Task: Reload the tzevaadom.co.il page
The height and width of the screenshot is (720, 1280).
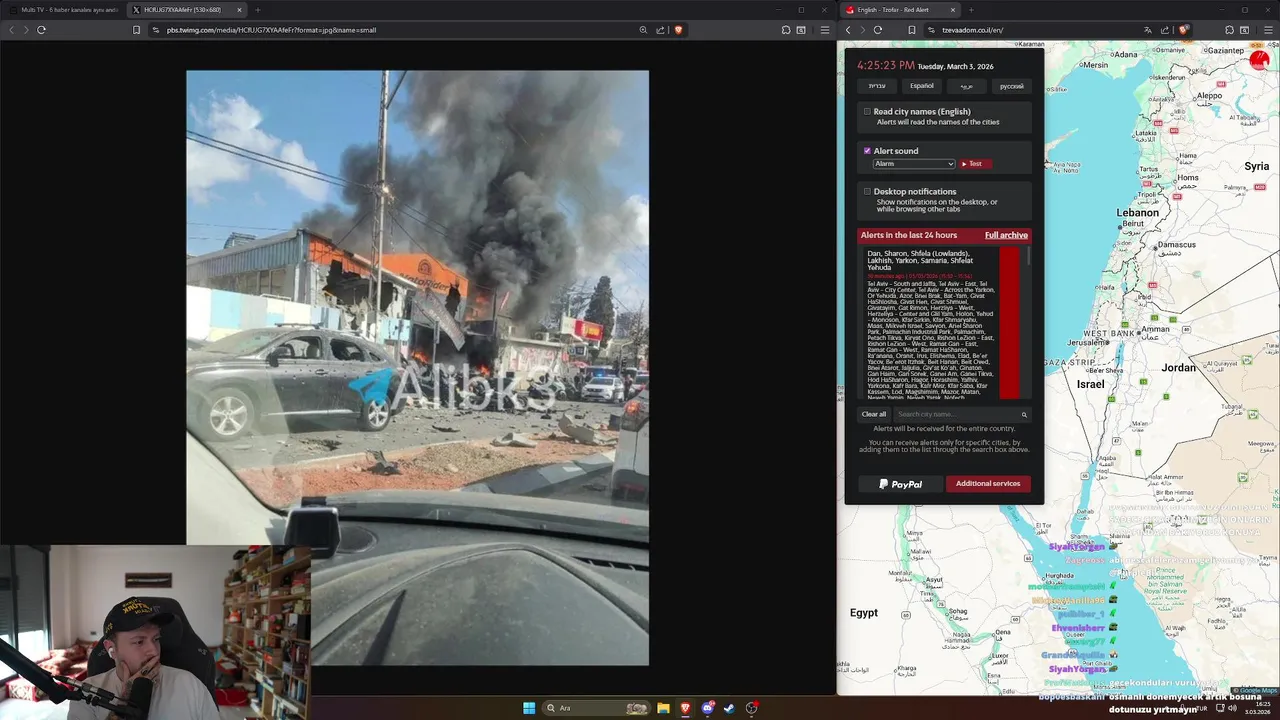Action: tap(878, 30)
